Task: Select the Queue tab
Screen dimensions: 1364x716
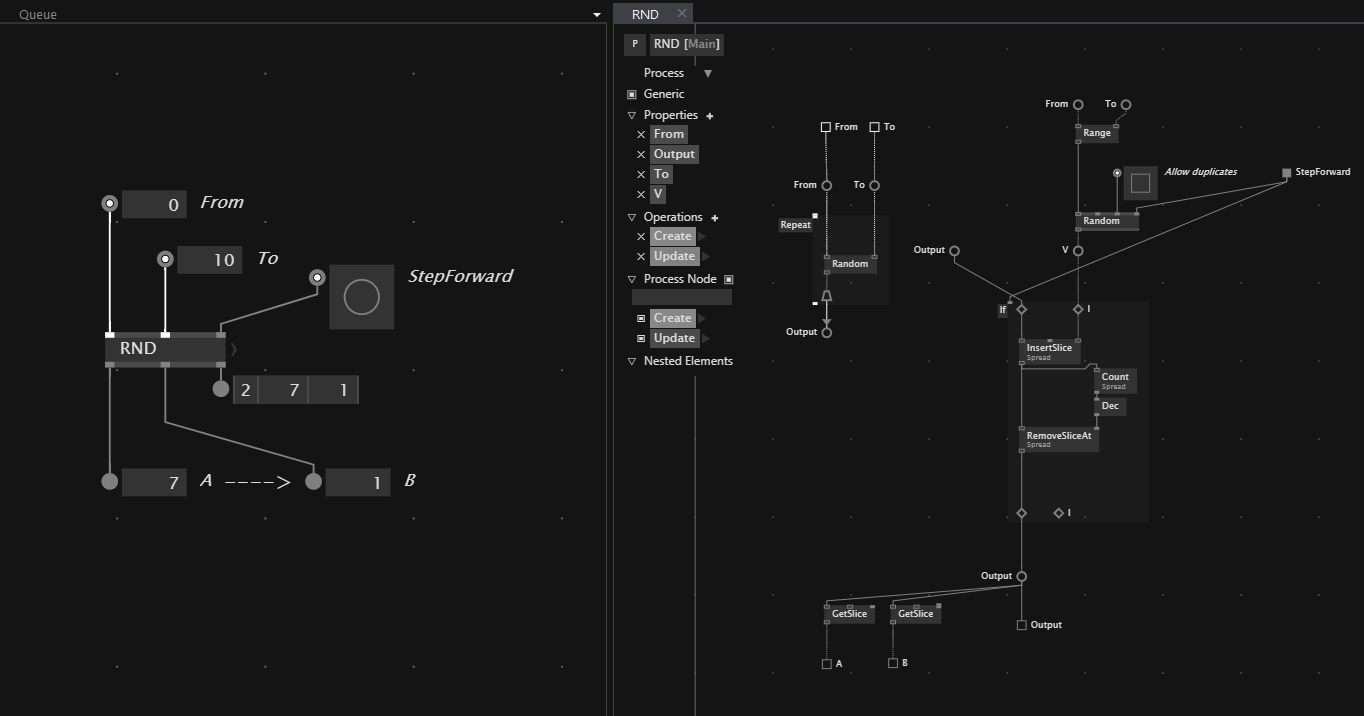Action: tap(38, 15)
